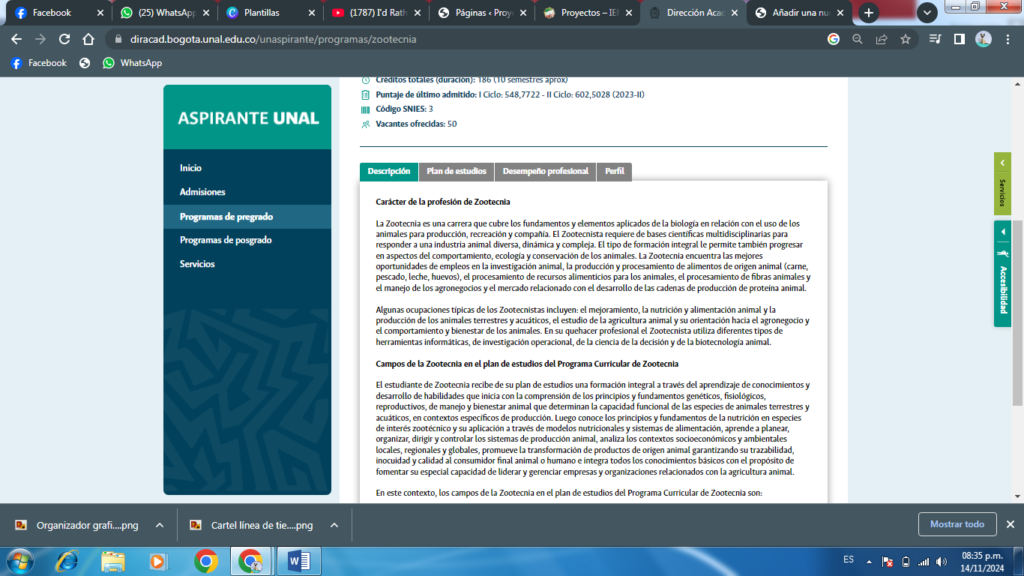Expand options for Organizador grafi download
Image resolution: width=1024 pixels, height=576 pixels.
pyautogui.click(x=159, y=524)
